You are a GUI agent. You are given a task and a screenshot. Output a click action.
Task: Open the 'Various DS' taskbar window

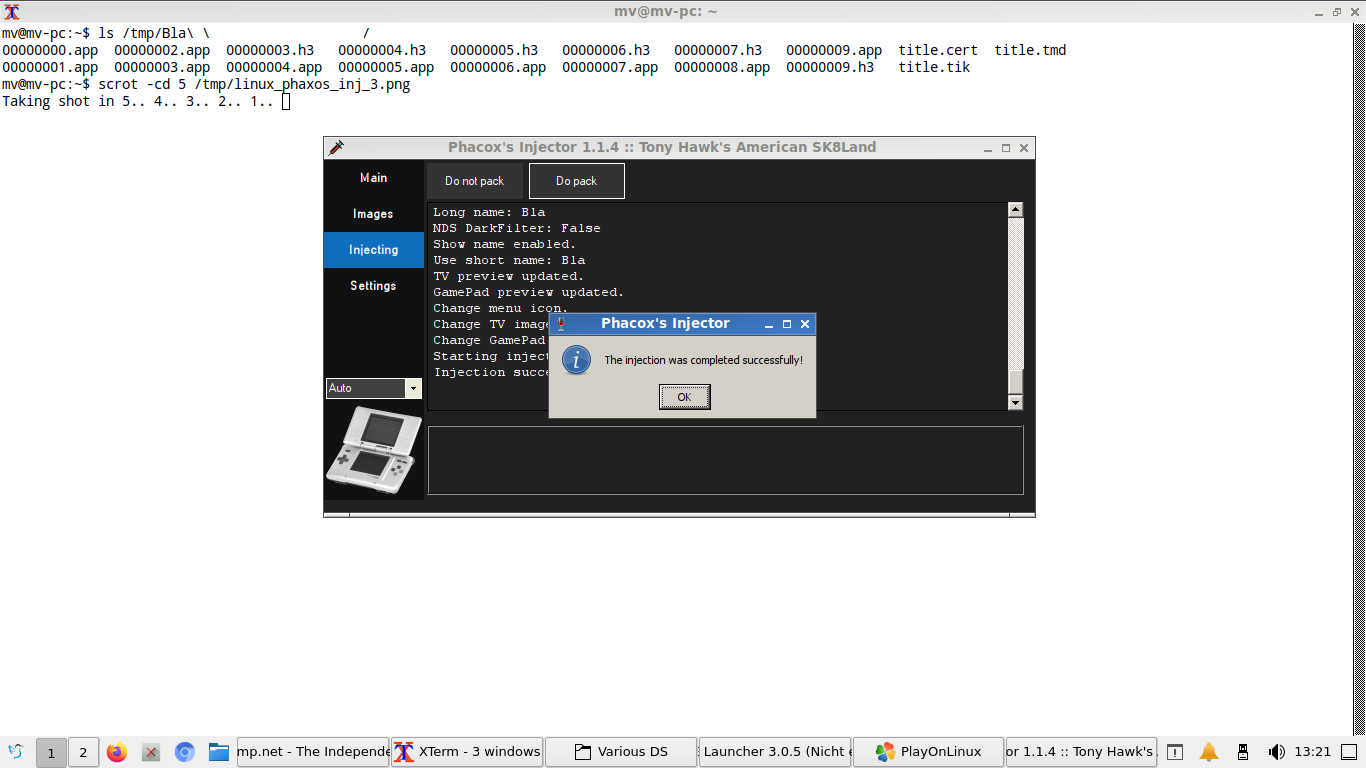pos(622,752)
